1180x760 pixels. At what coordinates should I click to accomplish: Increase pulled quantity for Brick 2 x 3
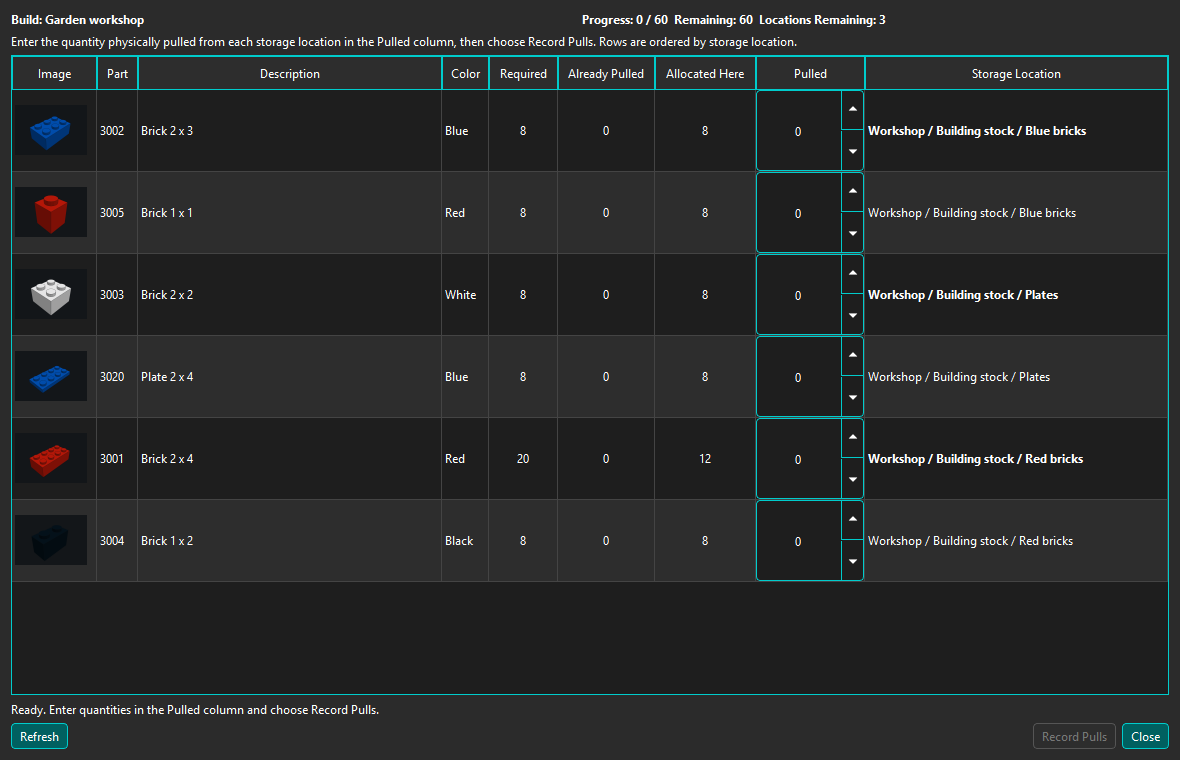click(x=852, y=110)
